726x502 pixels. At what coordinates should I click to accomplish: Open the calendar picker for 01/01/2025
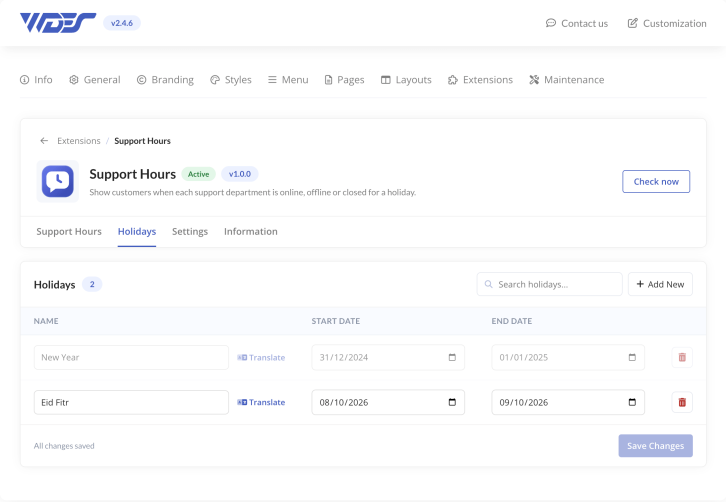[632, 358]
